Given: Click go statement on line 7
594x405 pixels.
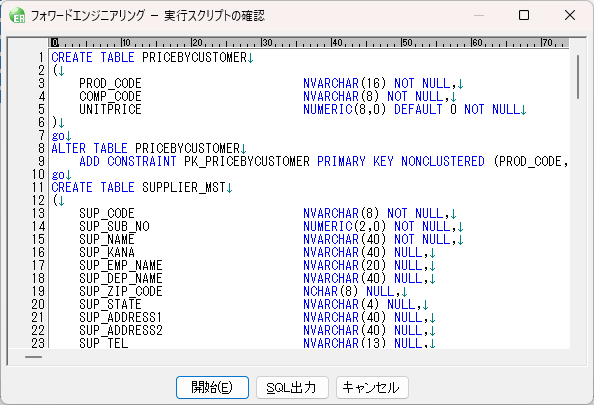Looking at the screenshot, I should click(58, 136).
